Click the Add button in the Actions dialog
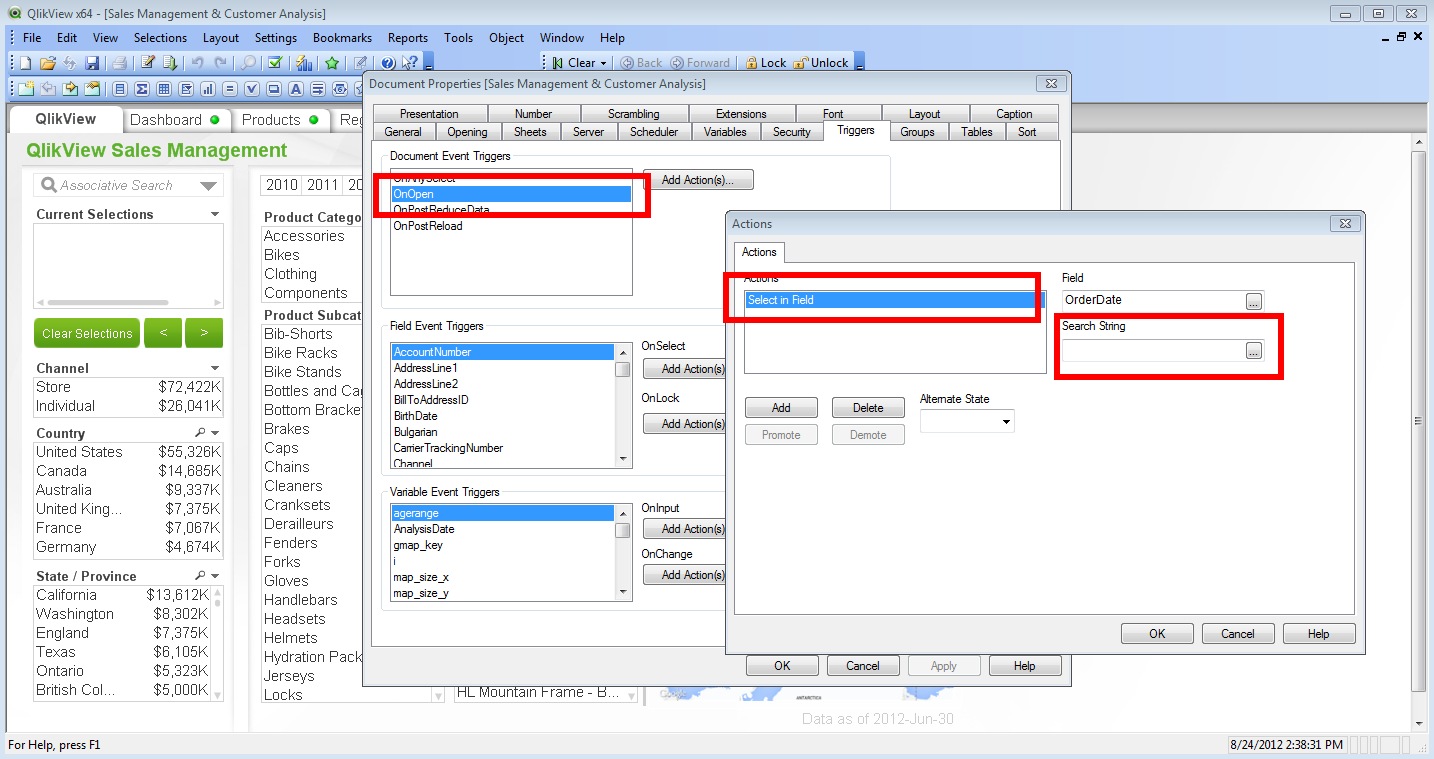 point(781,408)
